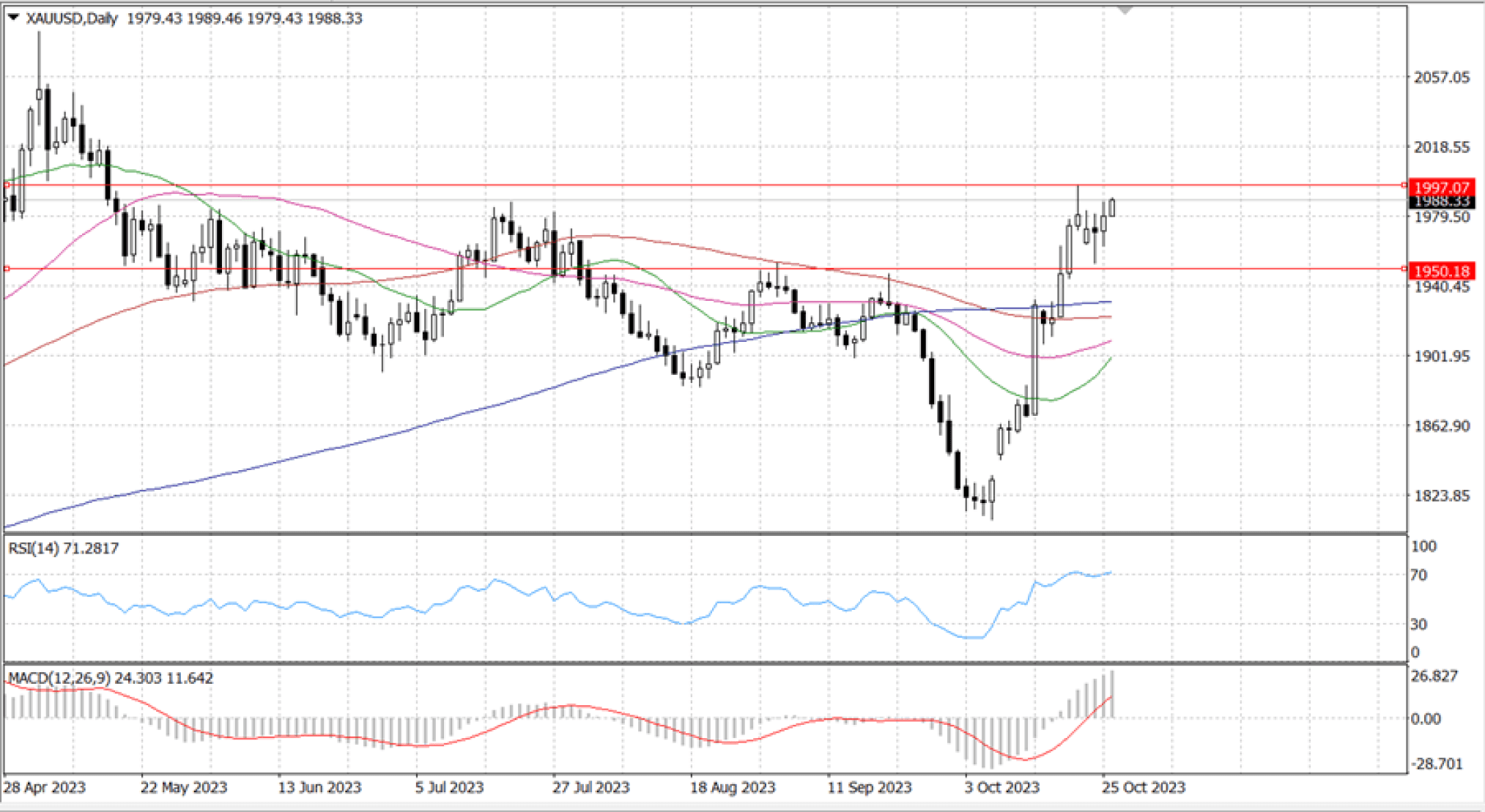Click the 25 Oct 2023 date label
The height and width of the screenshot is (812, 1485).
(x=1143, y=787)
